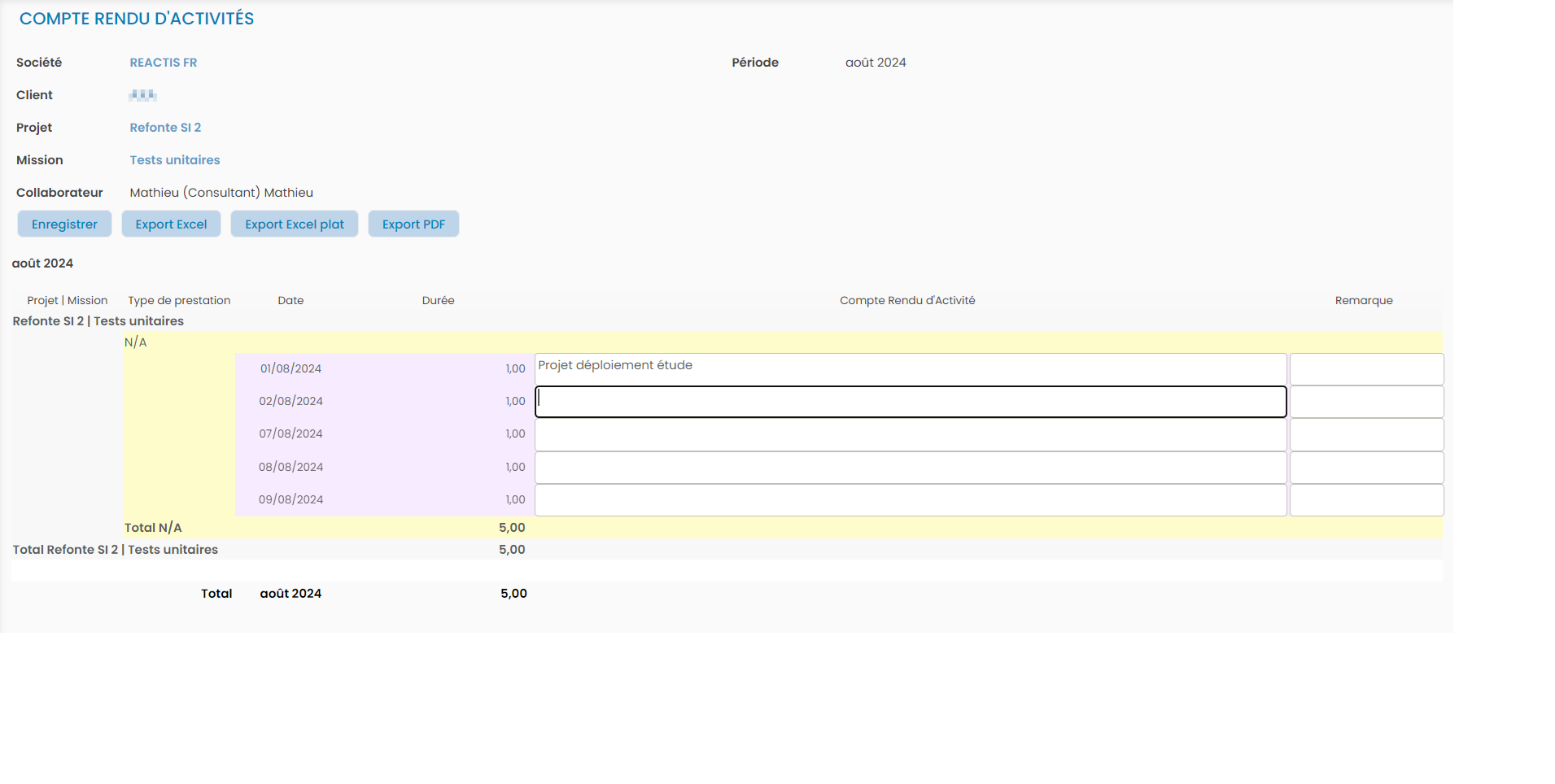
Task: Select the Remarque field for 02/08/2024
Action: 1366,402
